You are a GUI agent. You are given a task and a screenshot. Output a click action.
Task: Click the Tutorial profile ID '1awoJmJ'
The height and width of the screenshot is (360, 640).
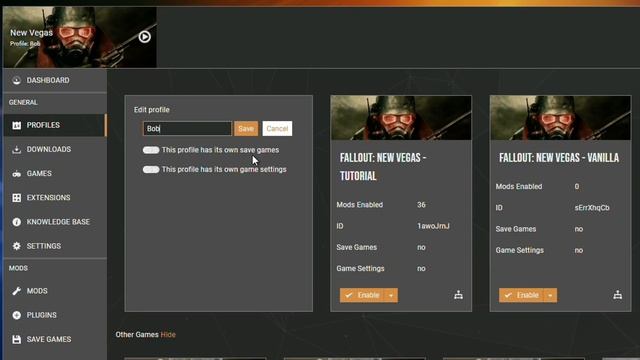[433, 226]
